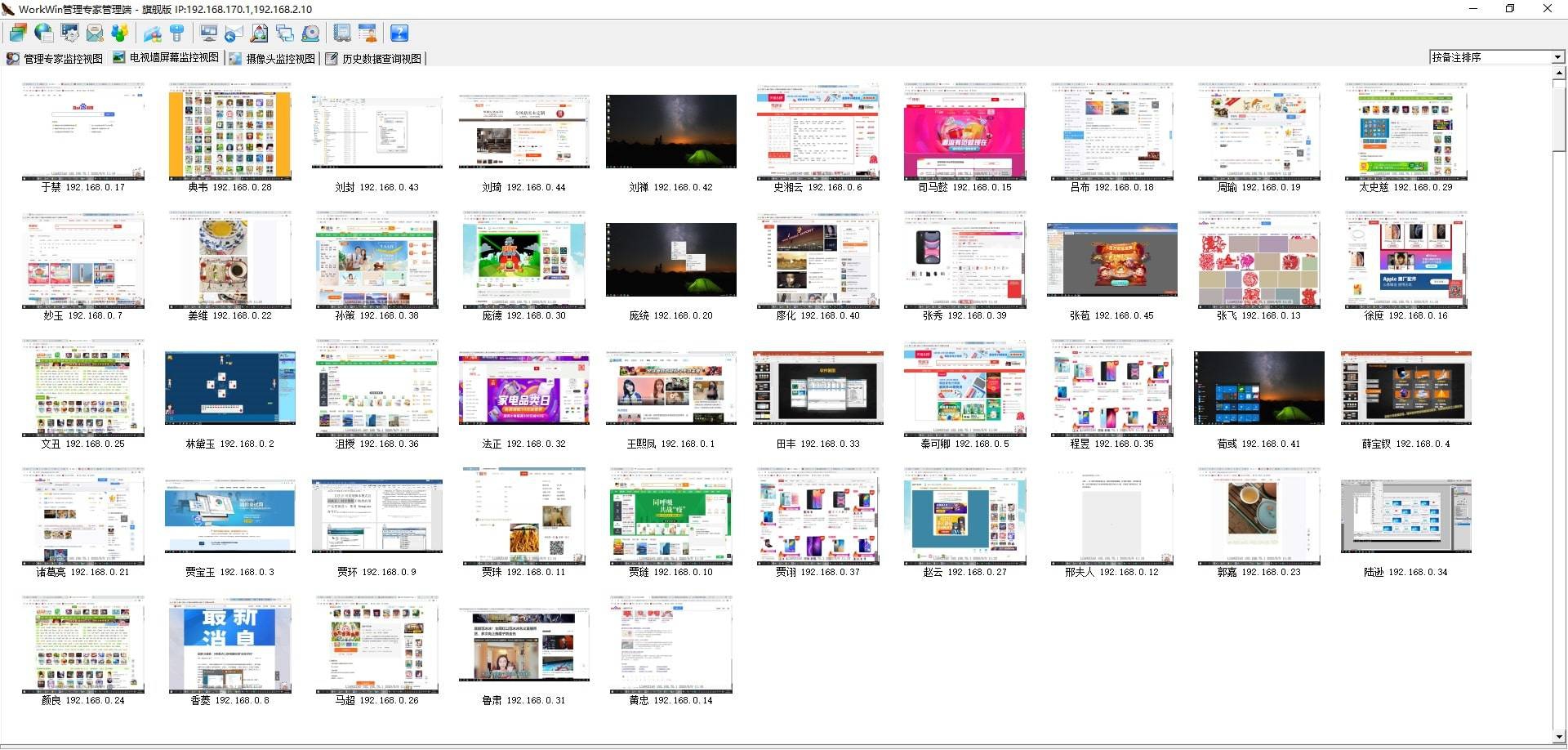The height and width of the screenshot is (750, 1568).
Task: Select 林黛玉 192.168.0.2 screen thumbnail
Action: (229, 388)
